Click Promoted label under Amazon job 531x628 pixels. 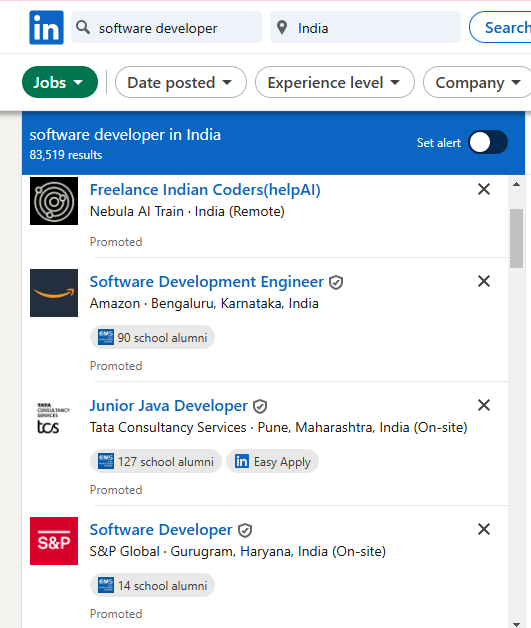[116, 366]
